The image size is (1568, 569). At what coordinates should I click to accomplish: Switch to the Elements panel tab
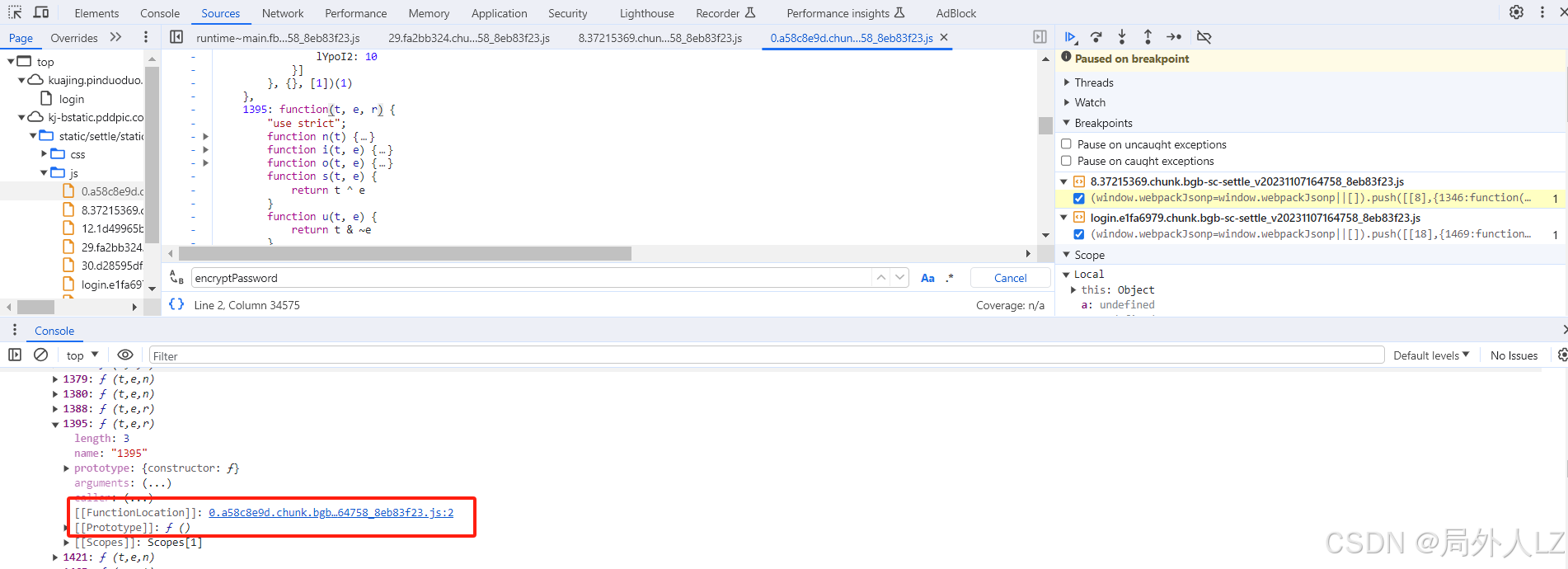tap(96, 13)
